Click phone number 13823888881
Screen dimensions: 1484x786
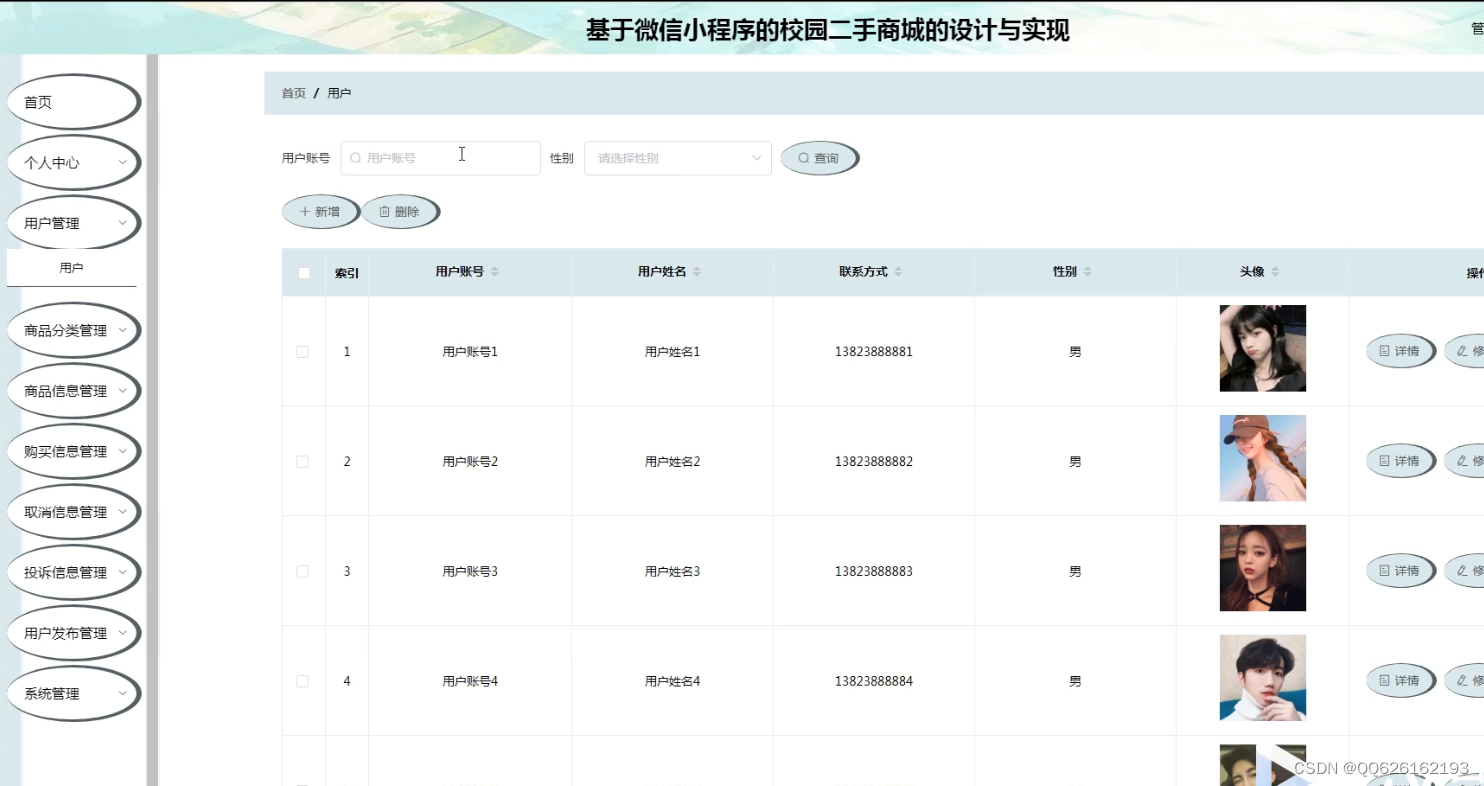pos(874,352)
